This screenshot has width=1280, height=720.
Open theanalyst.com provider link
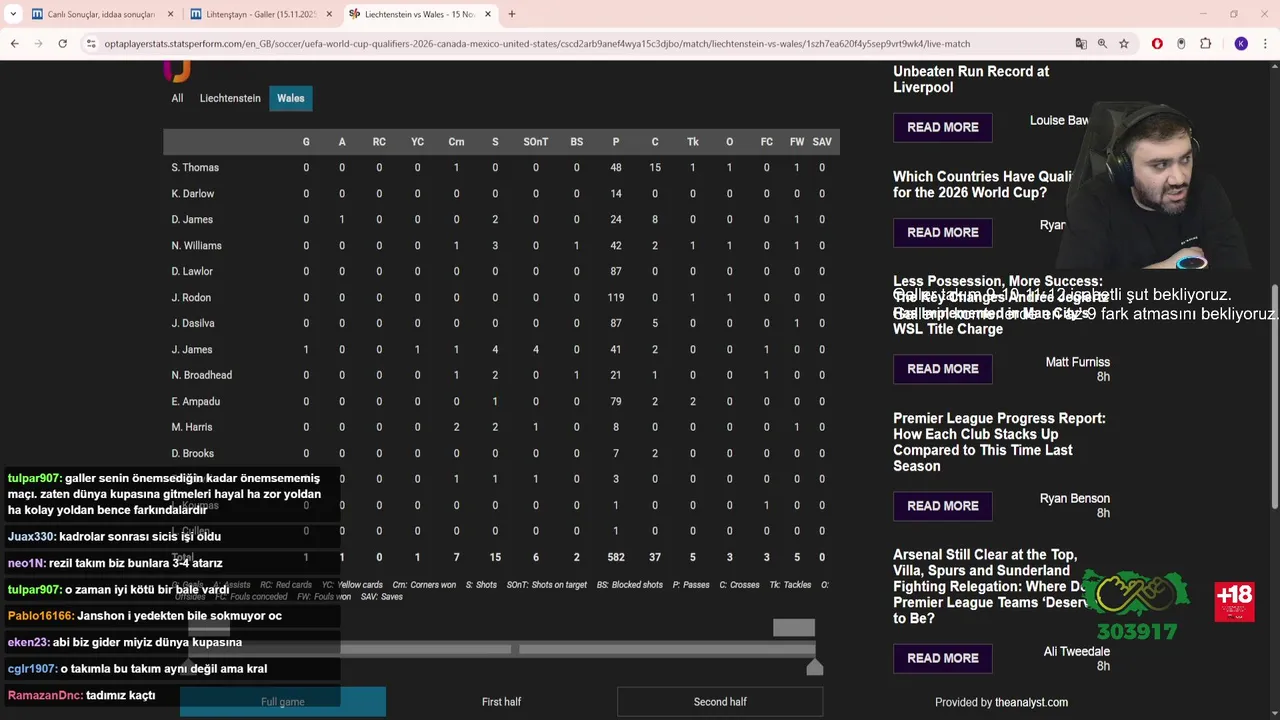1031,702
